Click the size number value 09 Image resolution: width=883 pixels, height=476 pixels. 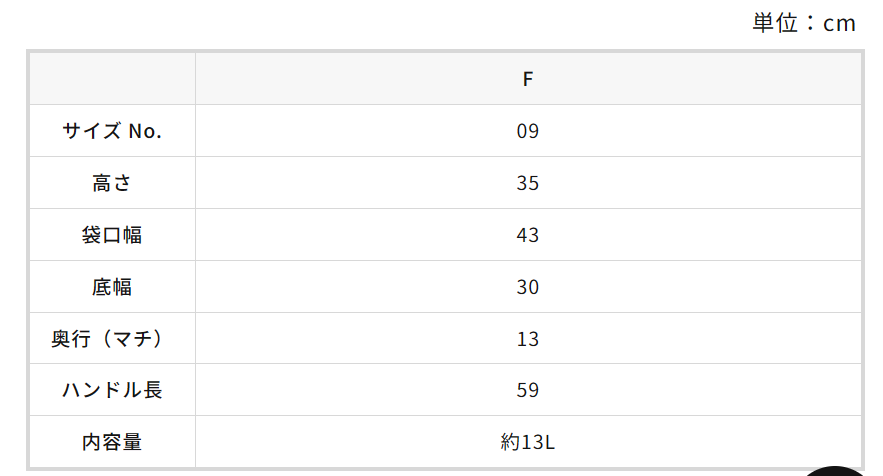(528, 131)
